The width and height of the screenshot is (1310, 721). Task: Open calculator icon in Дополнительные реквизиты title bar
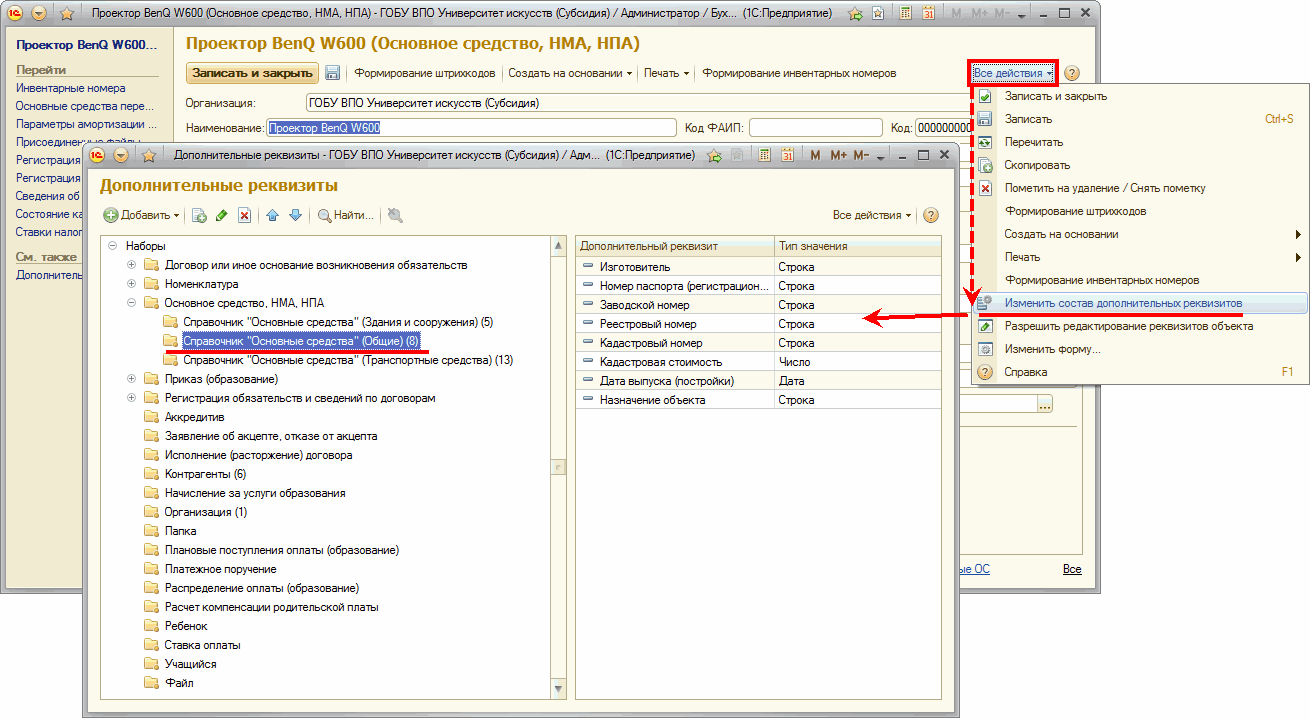pos(765,156)
